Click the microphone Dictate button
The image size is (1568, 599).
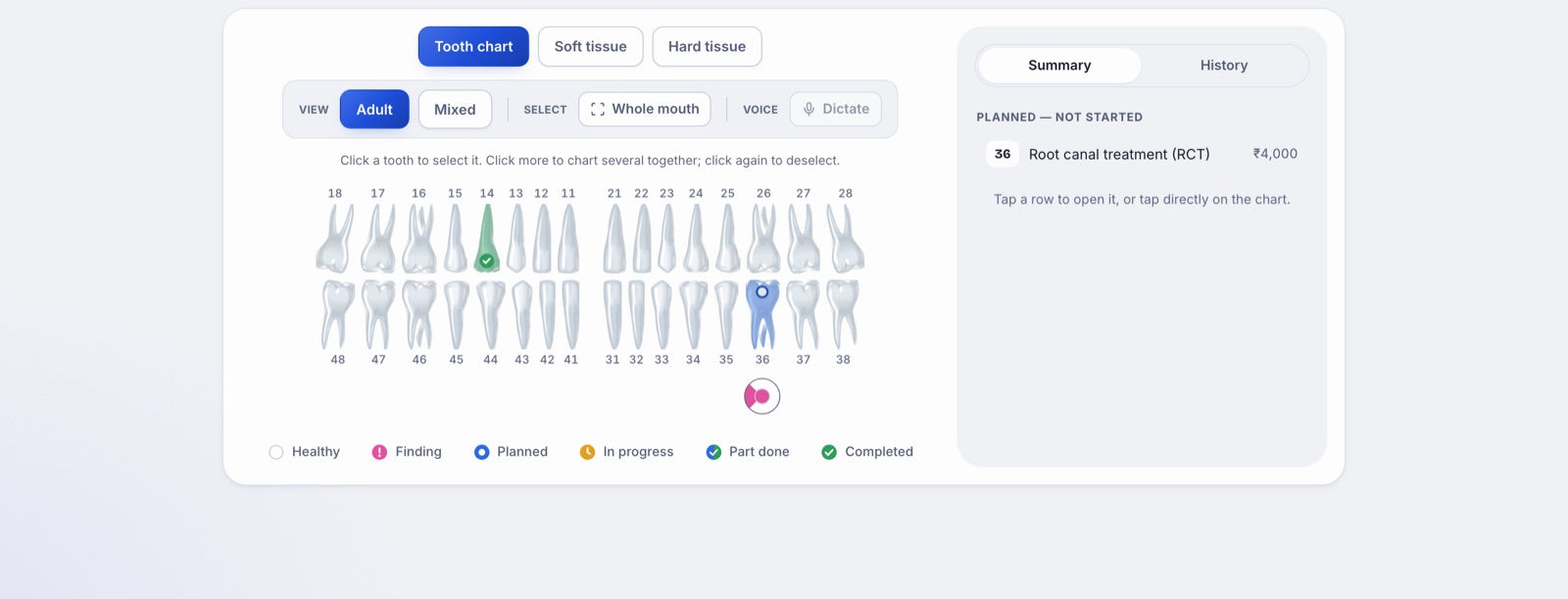pos(836,109)
